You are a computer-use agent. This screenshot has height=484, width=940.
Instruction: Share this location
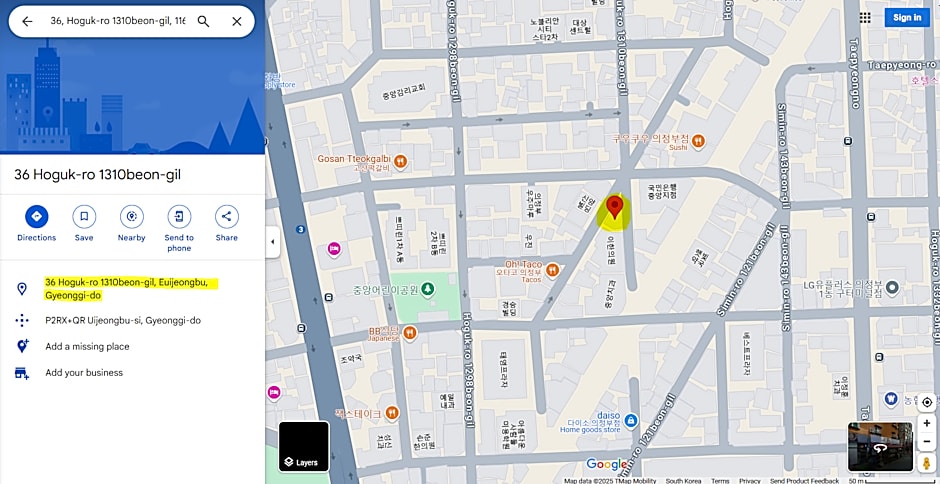[x=227, y=224]
